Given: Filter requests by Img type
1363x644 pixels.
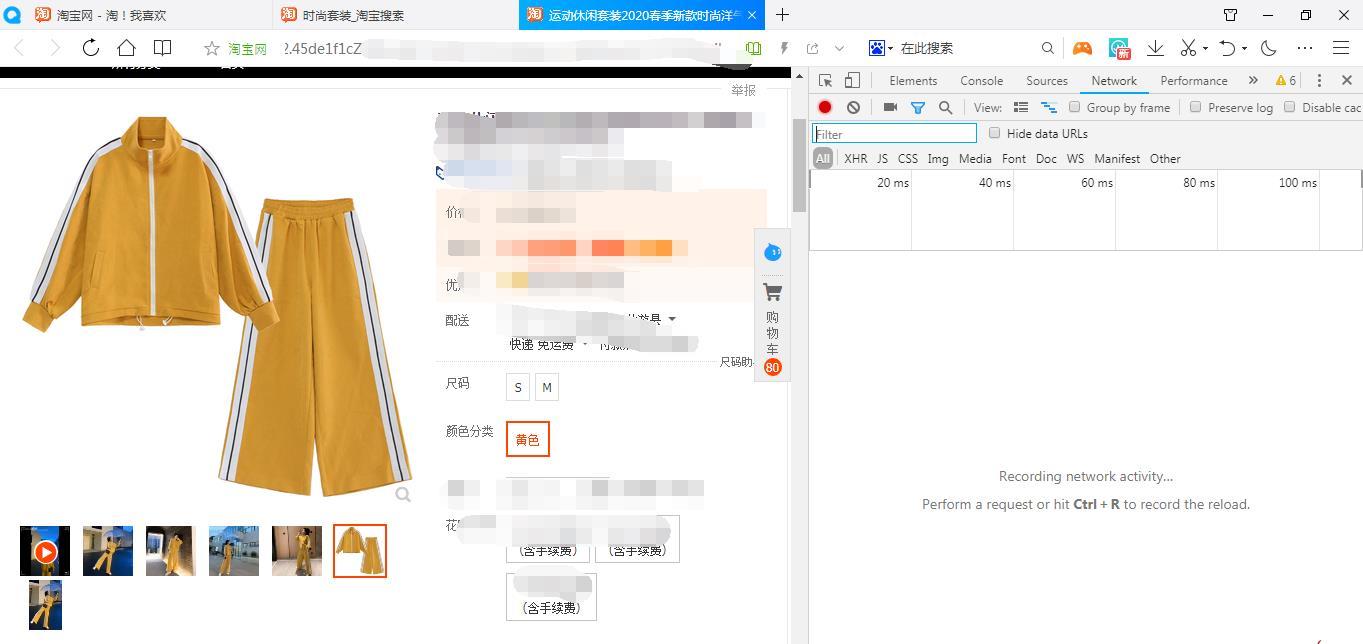Looking at the screenshot, I should [x=938, y=158].
